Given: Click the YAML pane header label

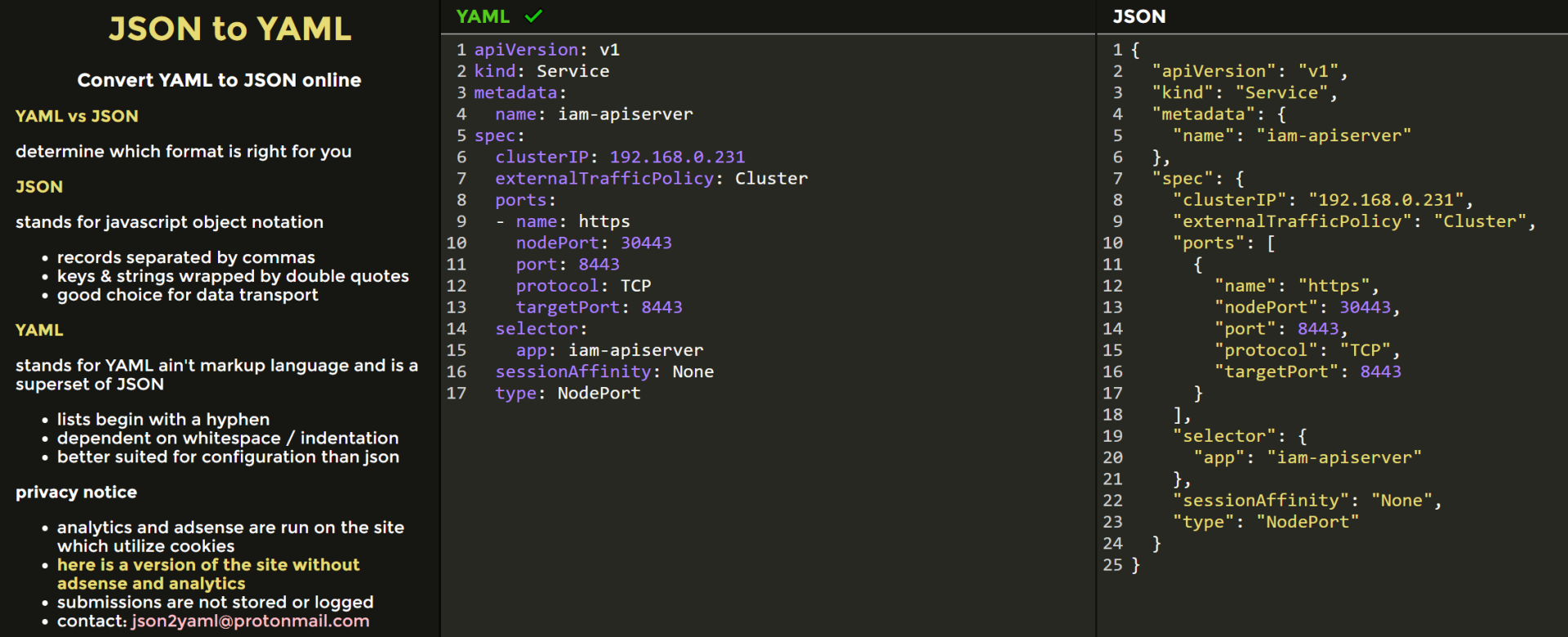Looking at the screenshot, I should tap(483, 16).
